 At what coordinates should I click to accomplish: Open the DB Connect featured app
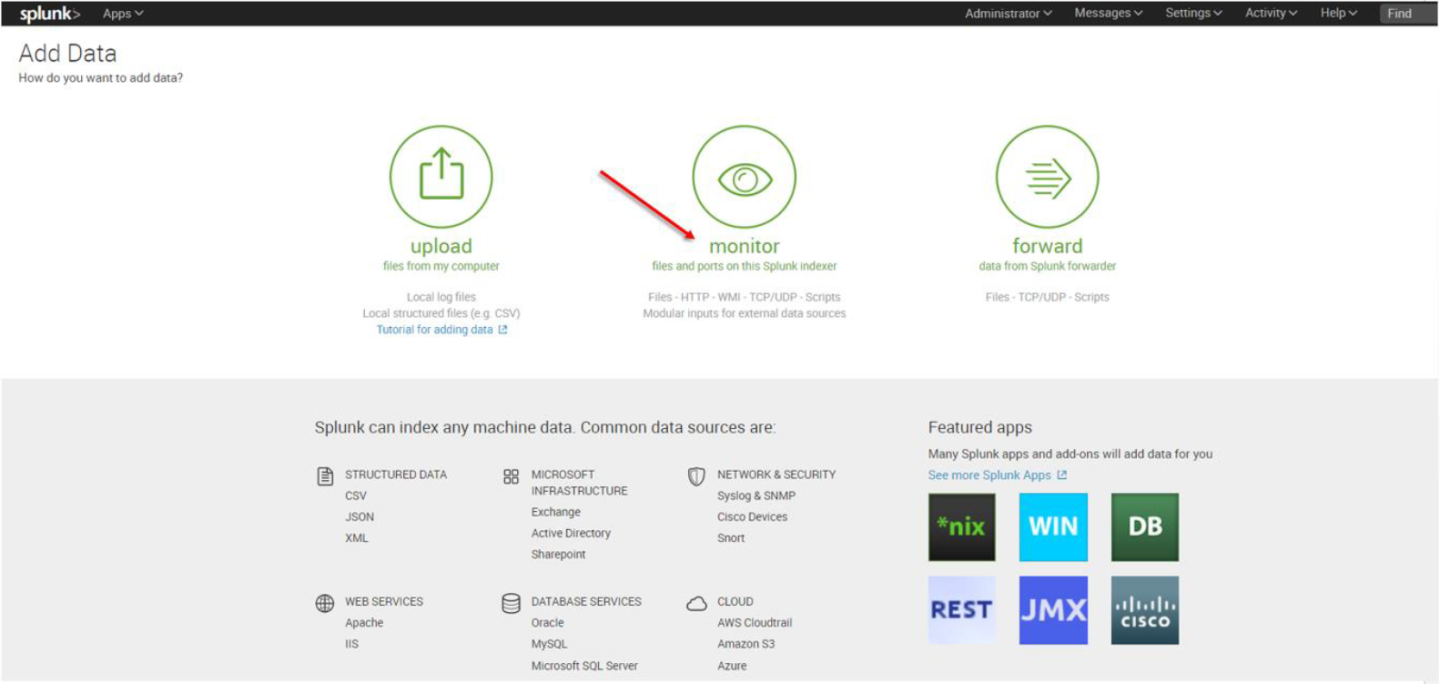coord(1144,527)
